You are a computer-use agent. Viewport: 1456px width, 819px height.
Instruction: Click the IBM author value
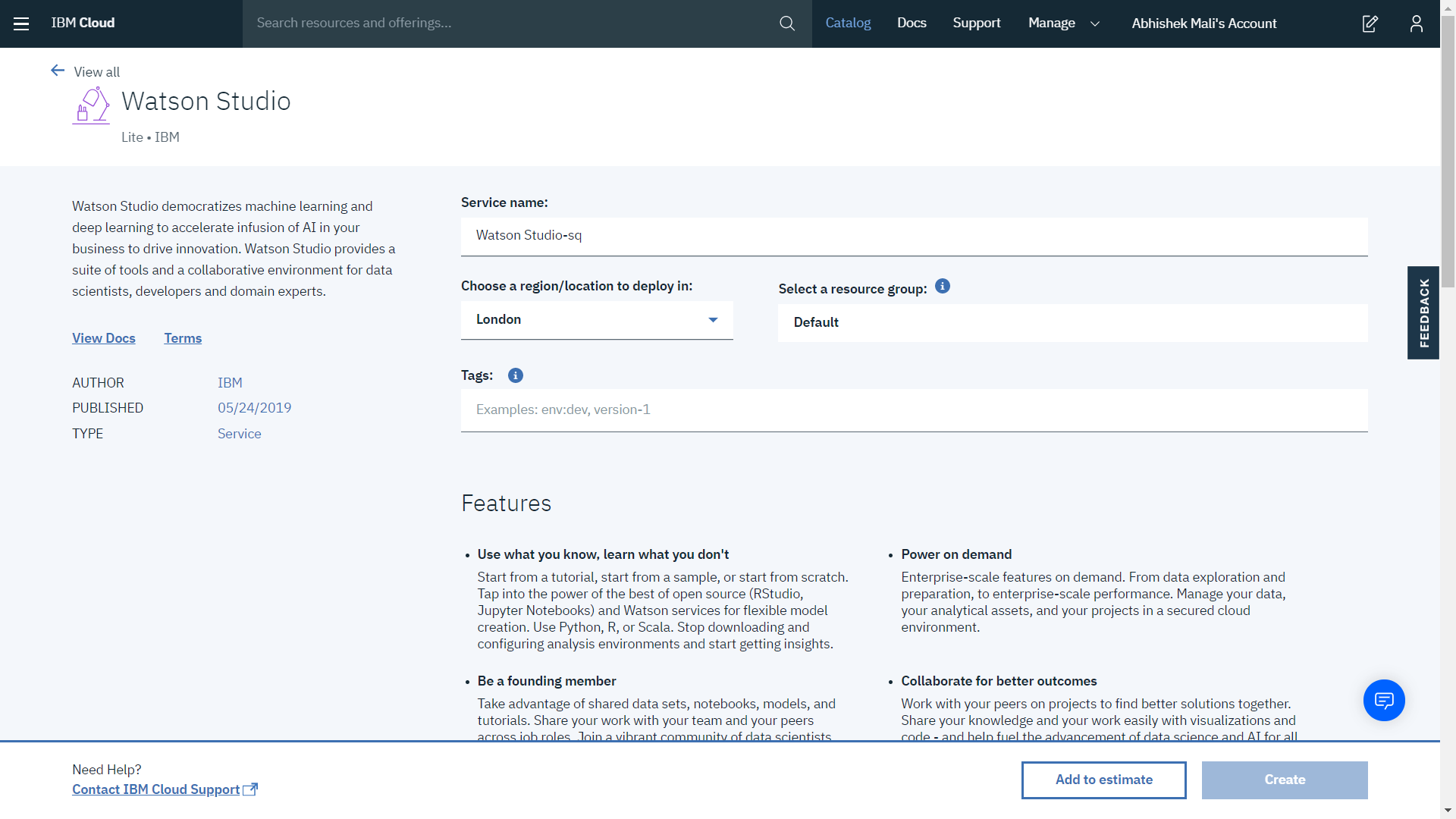pyautogui.click(x=230, y=383)
